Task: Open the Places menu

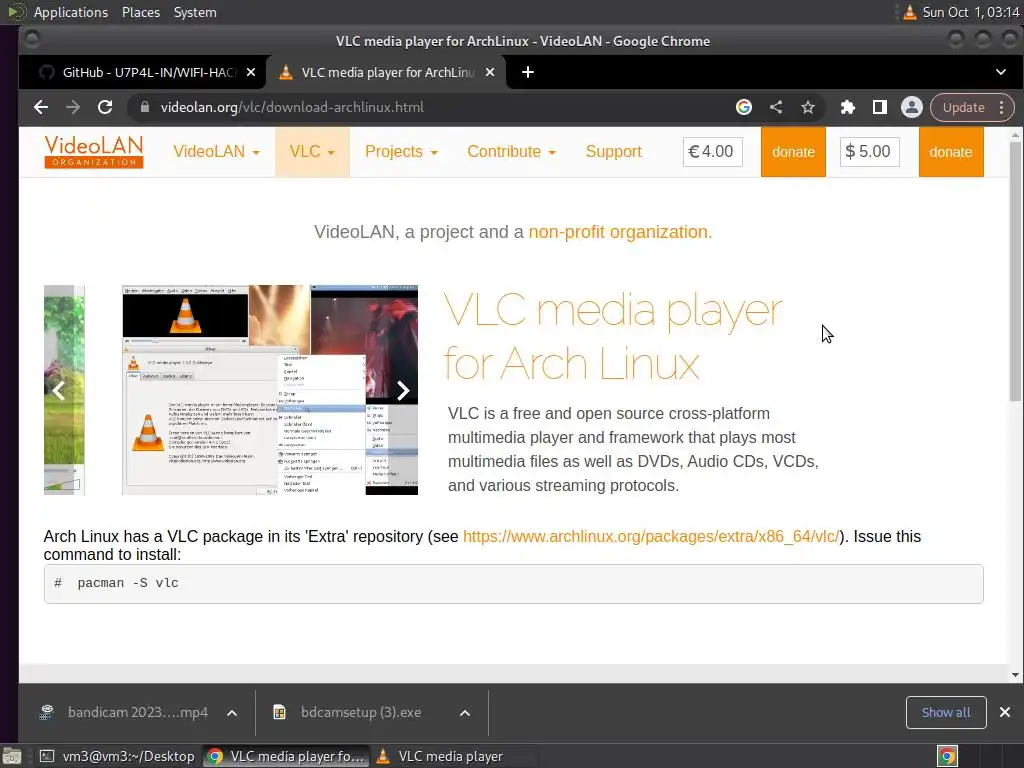Action: point(140,12)
